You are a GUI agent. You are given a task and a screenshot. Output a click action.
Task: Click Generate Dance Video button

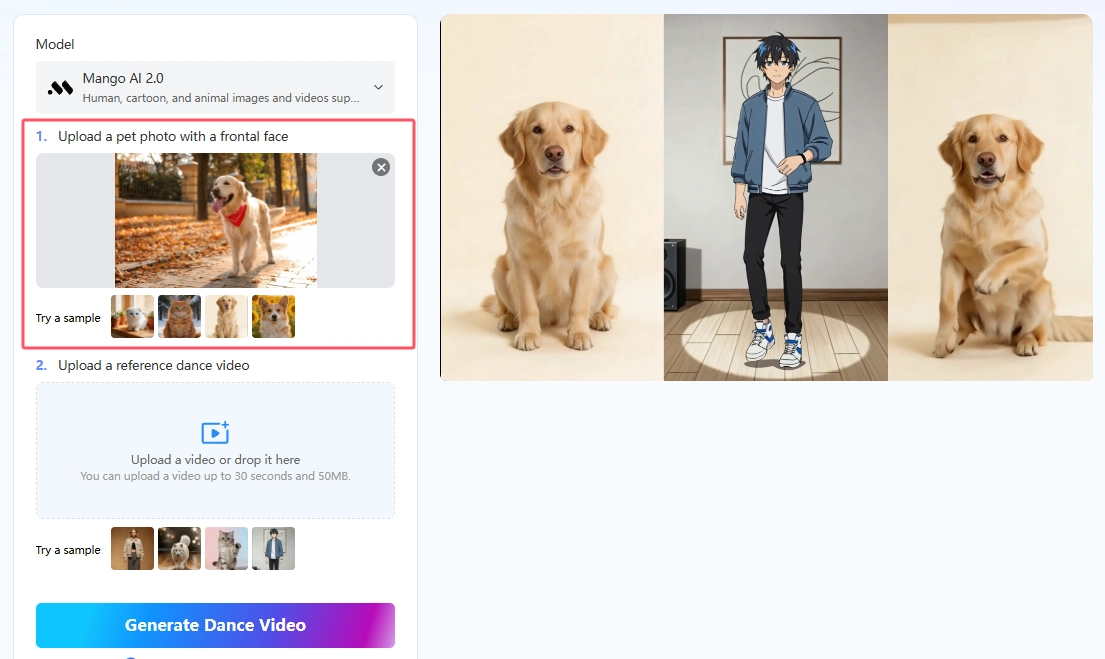215,625
